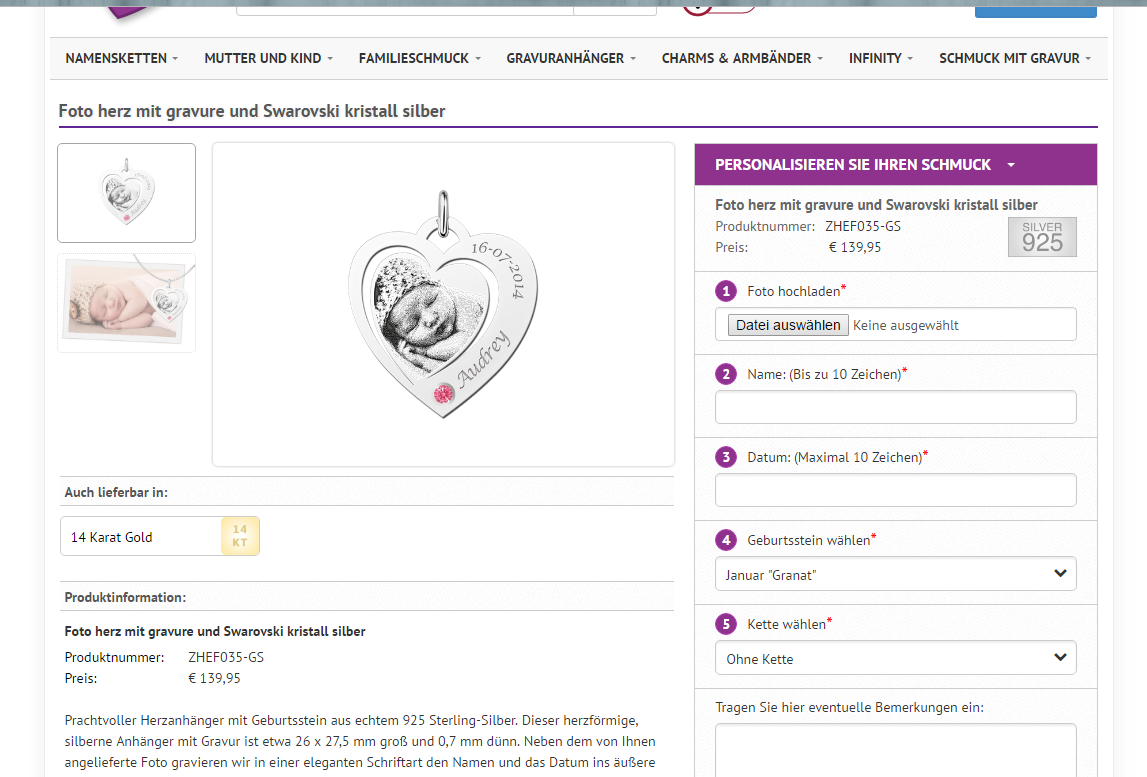Select the baby photo thumbnail
Screen dimensions: 1147x777
click(127, 303)
